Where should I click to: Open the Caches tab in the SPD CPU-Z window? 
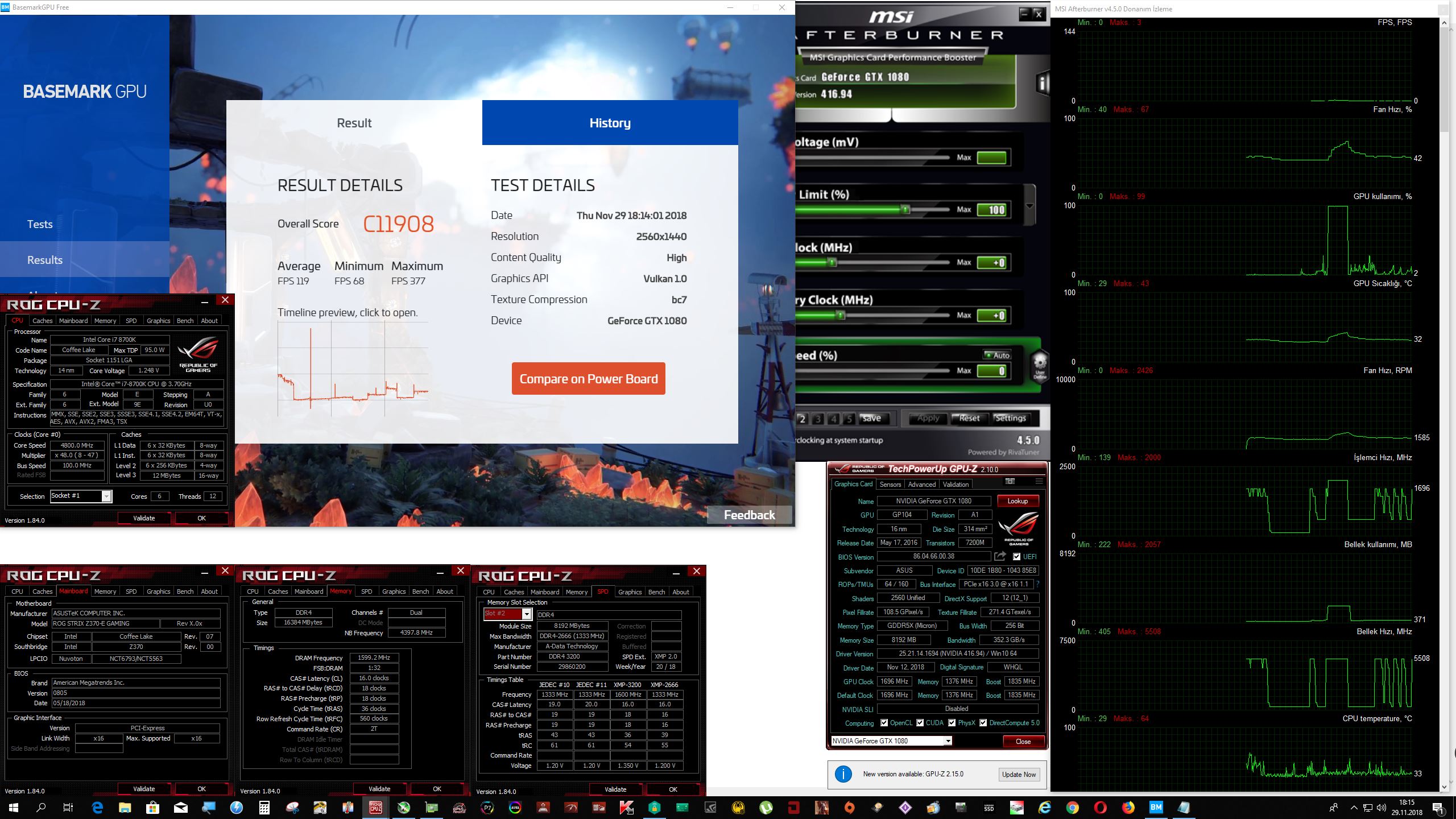(x=514, y=592)
